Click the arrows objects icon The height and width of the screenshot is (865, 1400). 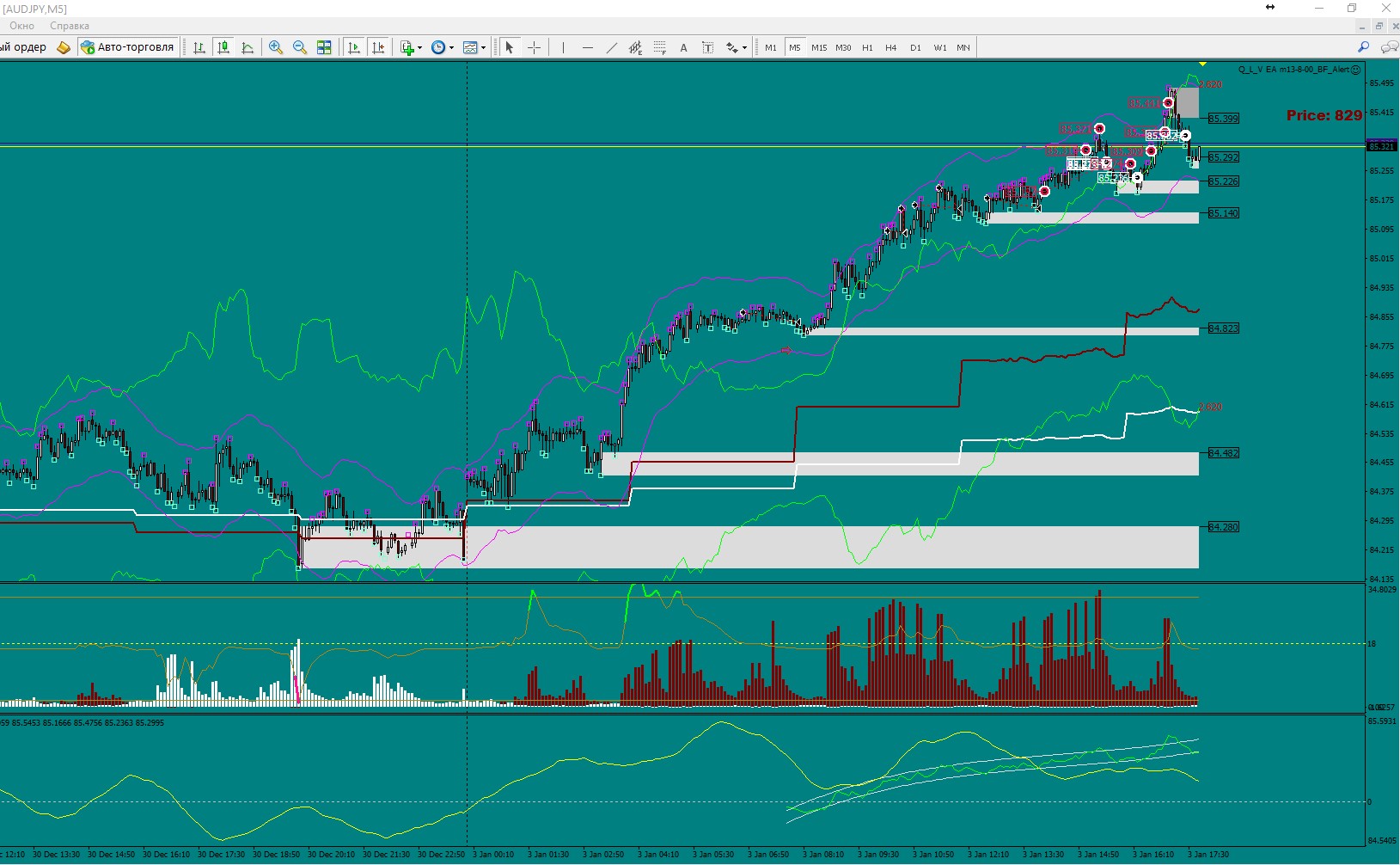731,47
